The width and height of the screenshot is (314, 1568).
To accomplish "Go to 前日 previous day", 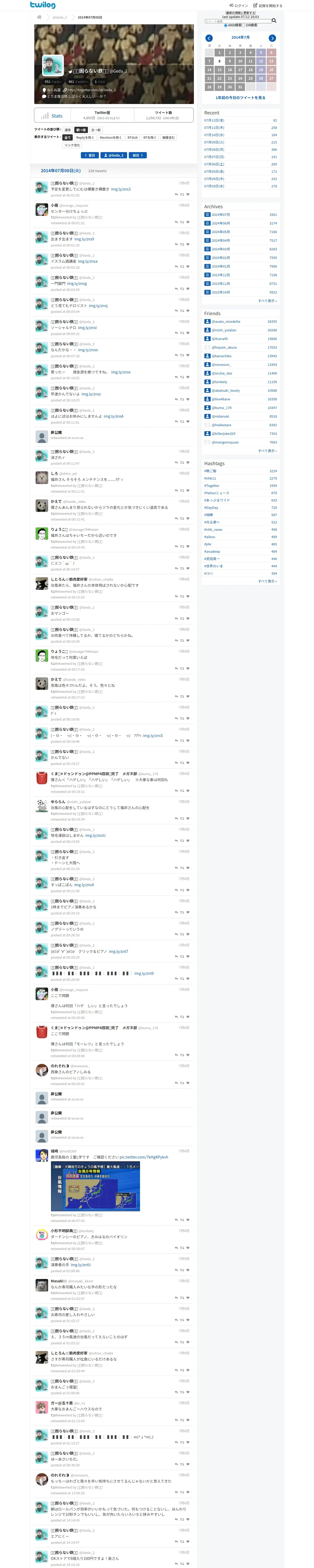I will (x=138, y=155).
